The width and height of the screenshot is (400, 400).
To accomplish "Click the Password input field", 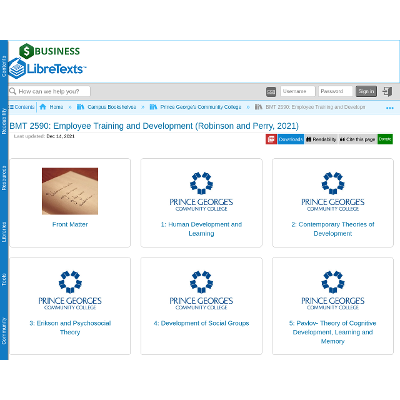I will coord(335,91).
